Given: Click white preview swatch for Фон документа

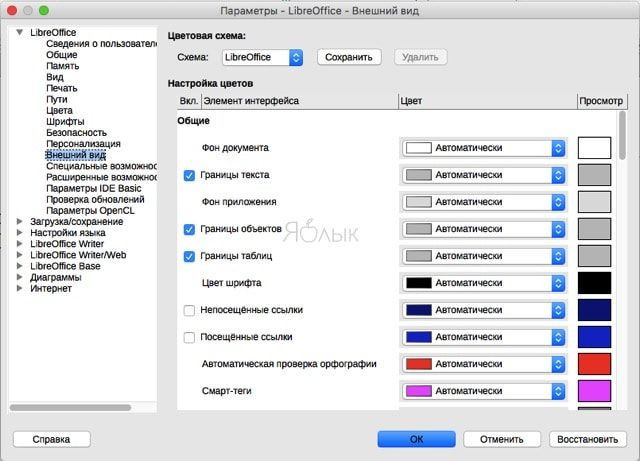Looking at the screenshot, I should [x=594, y=148].
